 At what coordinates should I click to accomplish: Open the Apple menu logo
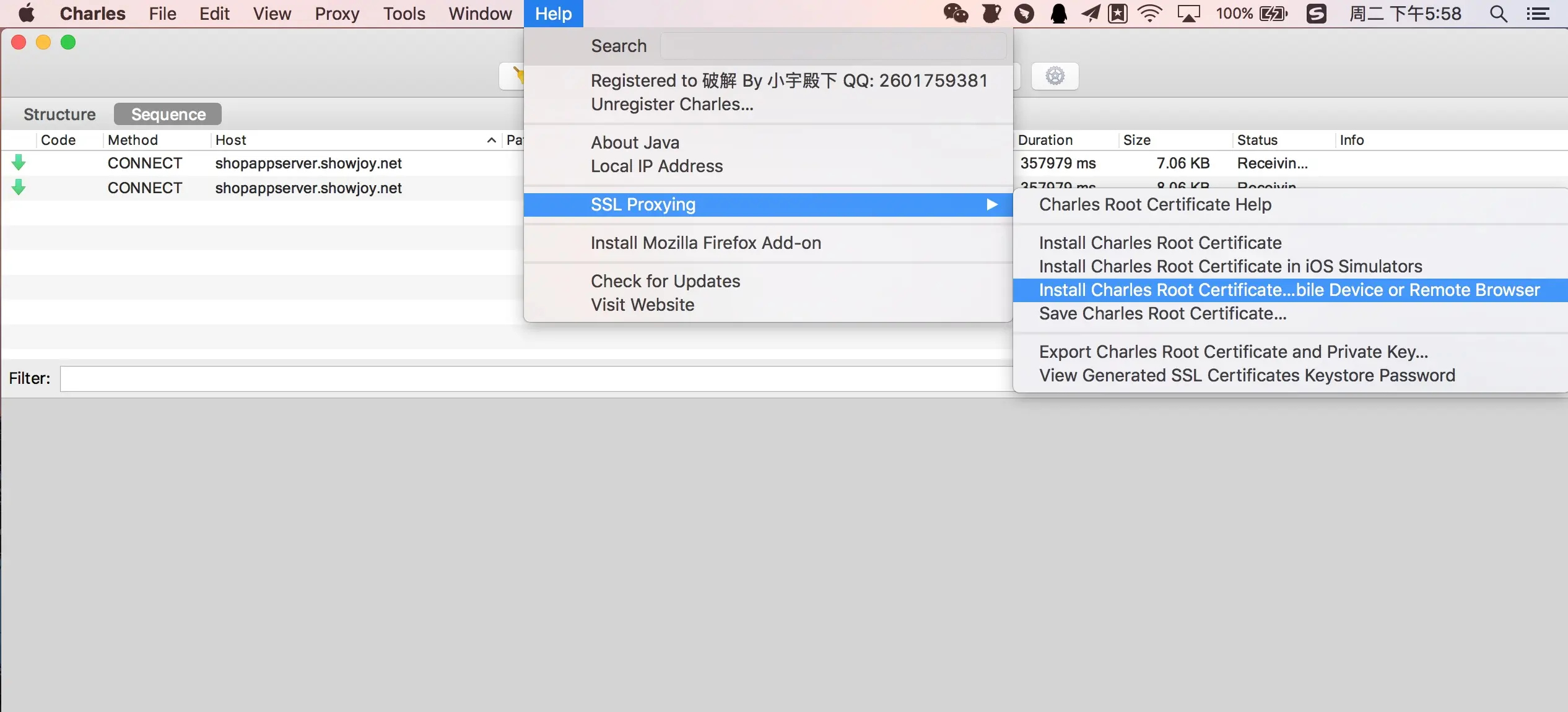pyautogui.click(x=26, y=13)
